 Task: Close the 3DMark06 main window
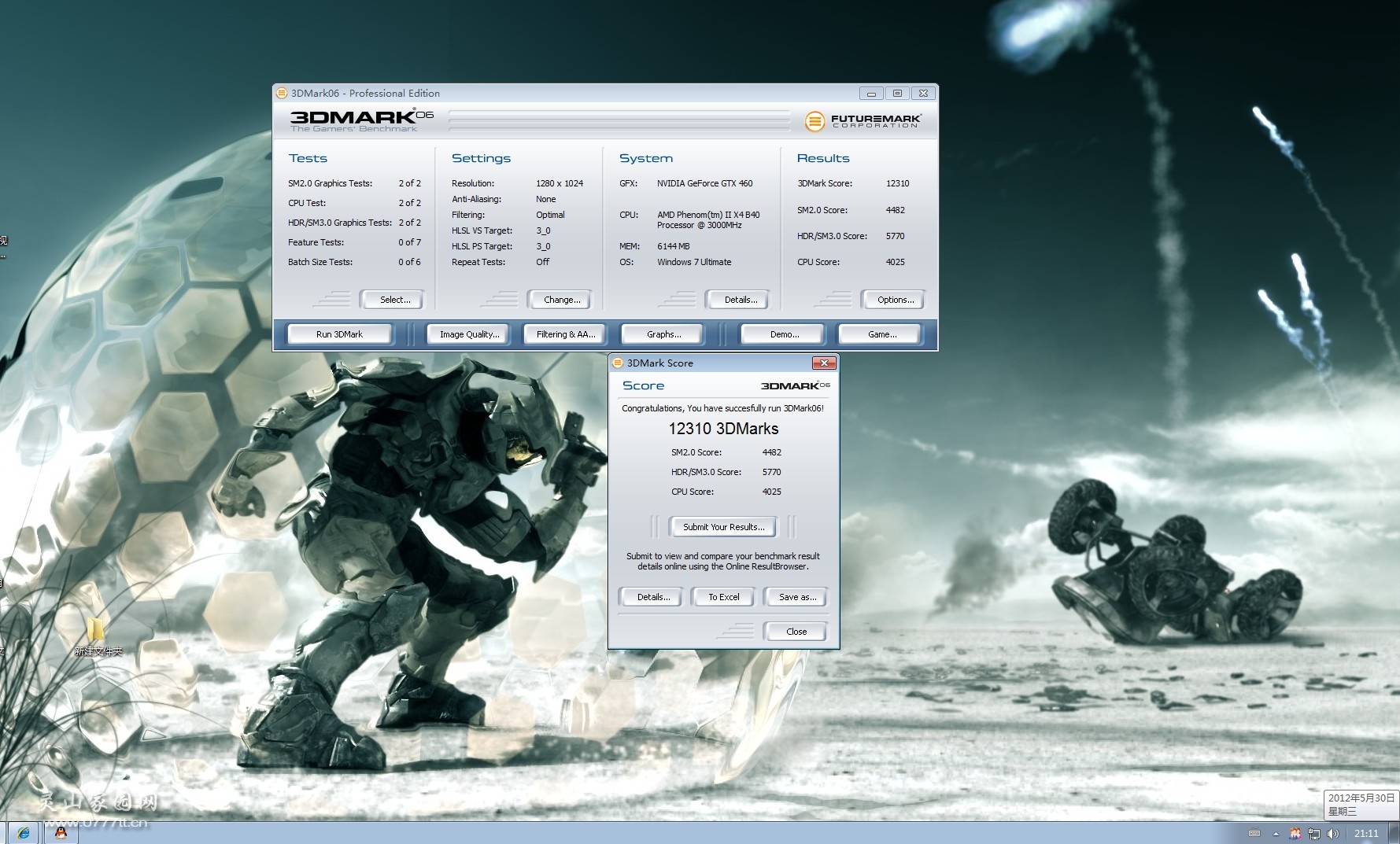[924, 93]
